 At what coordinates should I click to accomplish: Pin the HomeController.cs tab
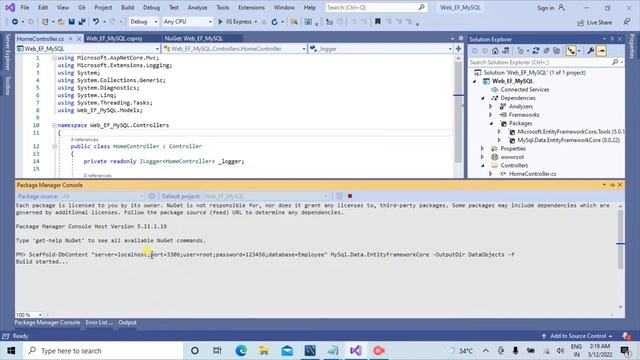point(71,39)
